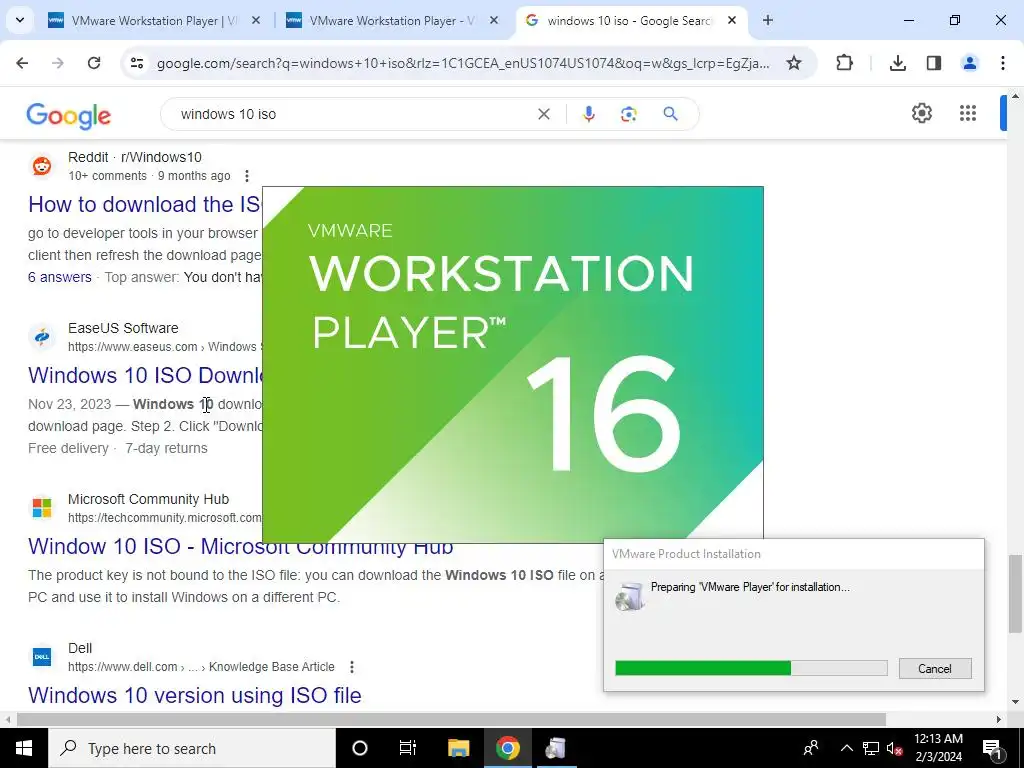Go to Google homepage via logo

pyautogui.click(x=69, y=116)
